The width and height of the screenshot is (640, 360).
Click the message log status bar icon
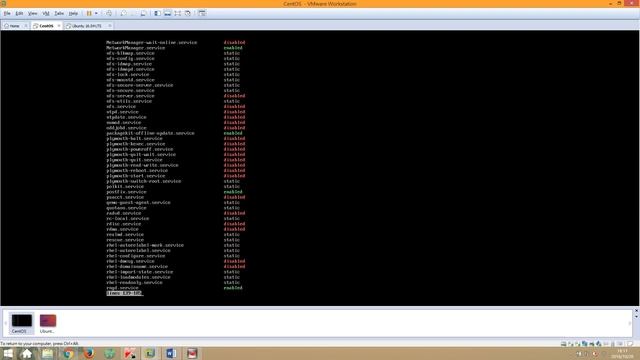coord(630,344)
